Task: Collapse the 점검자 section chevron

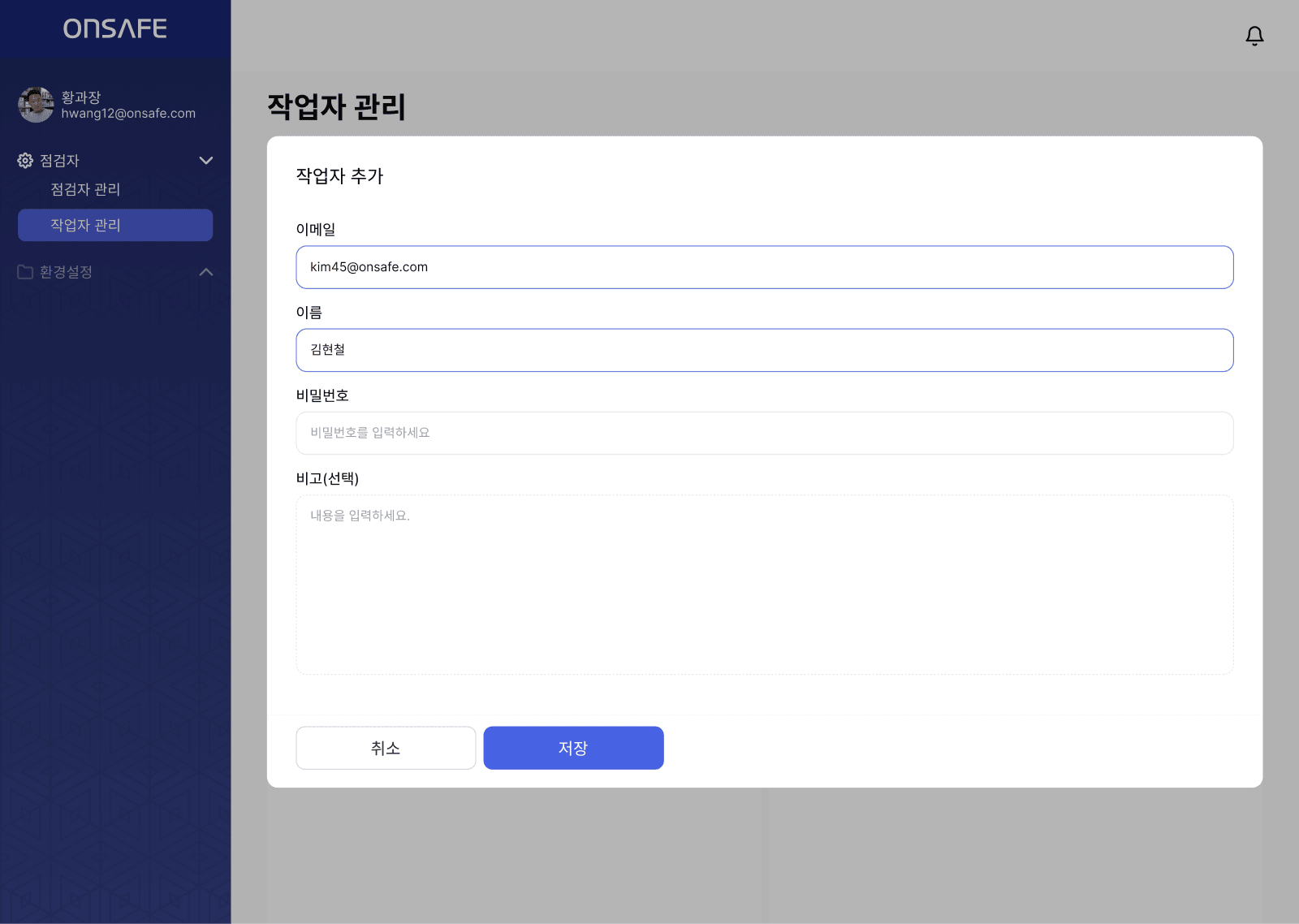Action: (206, 161)
